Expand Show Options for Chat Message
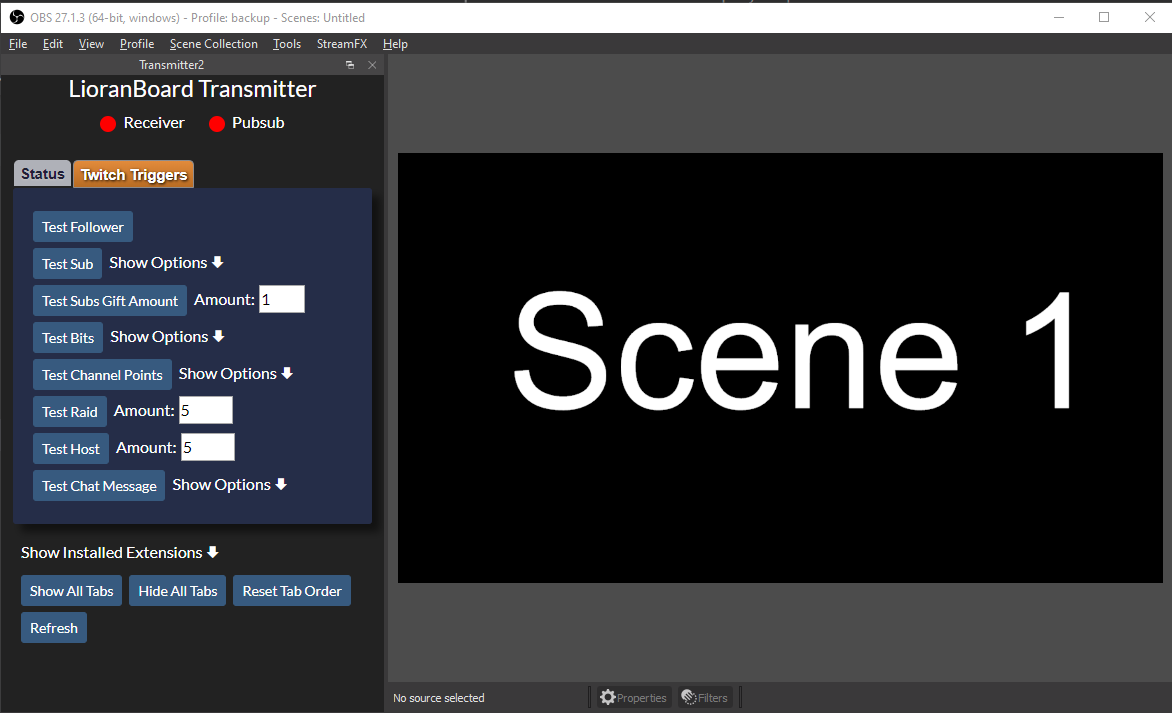1172x713 pixels. pyautogui.click(x=229, y=485)
